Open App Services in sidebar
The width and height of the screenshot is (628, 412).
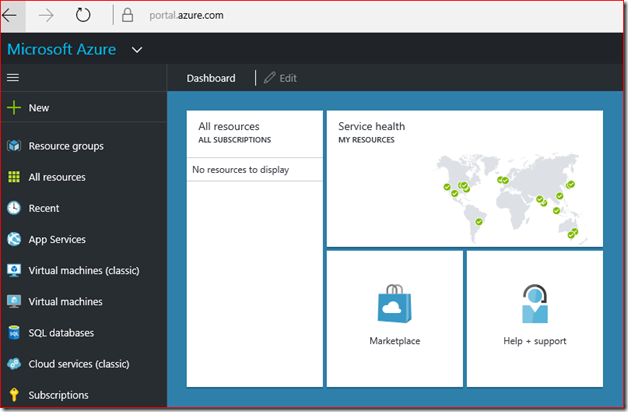pos(57,239)
